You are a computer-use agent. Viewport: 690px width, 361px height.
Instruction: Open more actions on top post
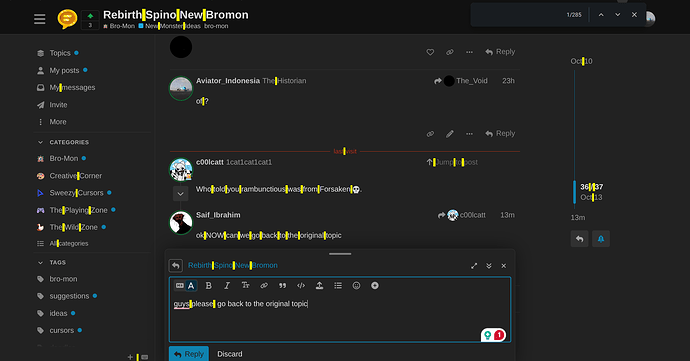coord(469,52)
